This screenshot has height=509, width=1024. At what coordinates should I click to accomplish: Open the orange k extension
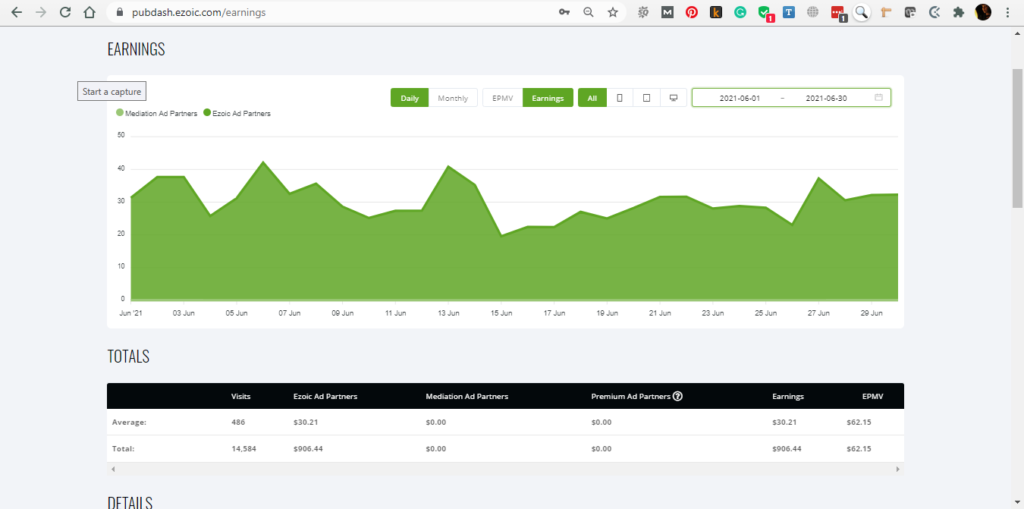[x=716, y=12]
